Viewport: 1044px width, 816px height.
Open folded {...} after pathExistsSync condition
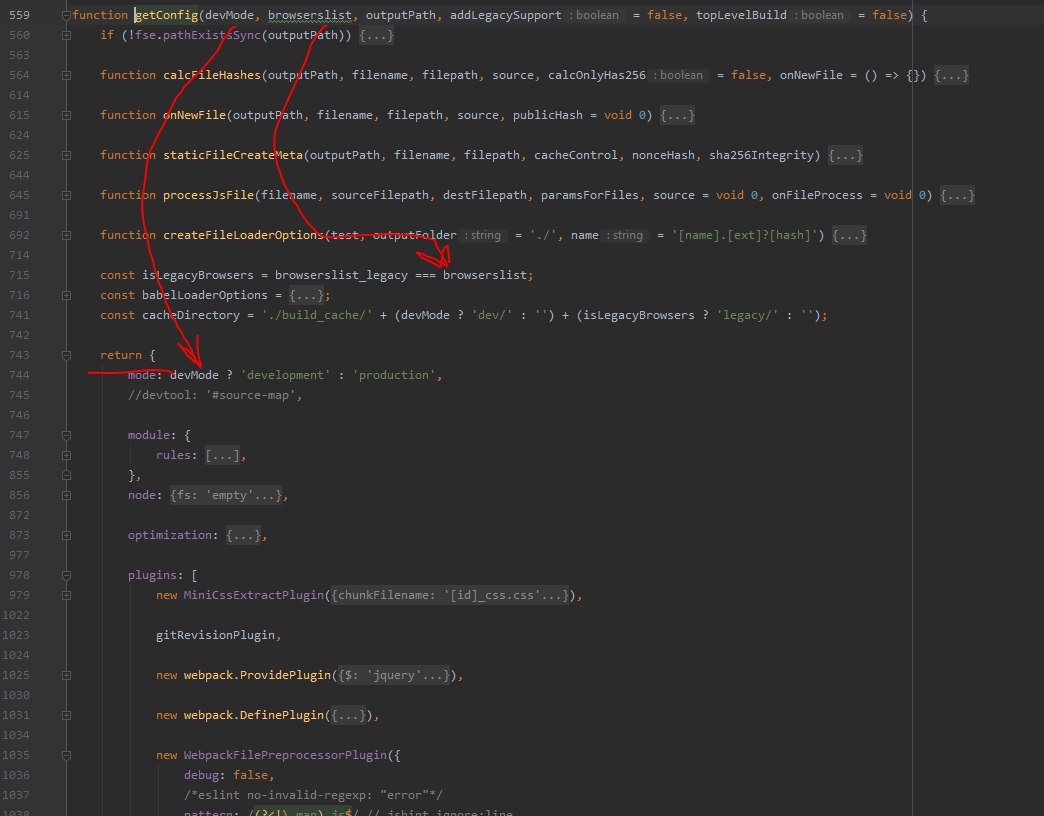tap(376, 35)
